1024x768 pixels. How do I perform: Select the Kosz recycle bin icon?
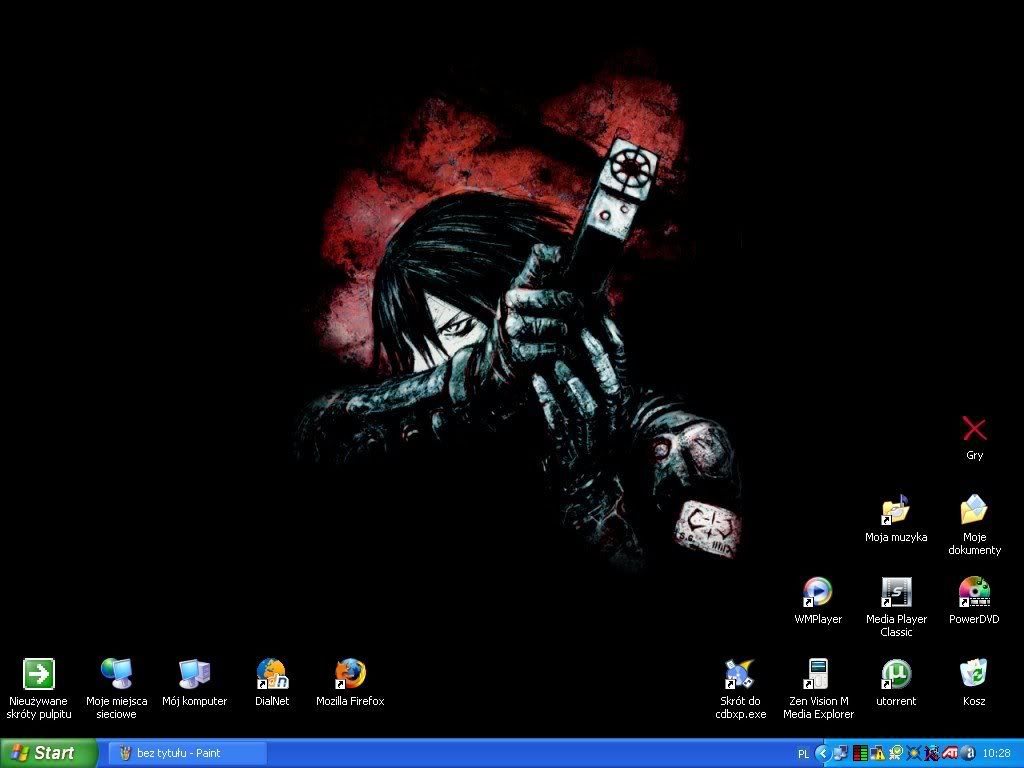coord(974,674)
